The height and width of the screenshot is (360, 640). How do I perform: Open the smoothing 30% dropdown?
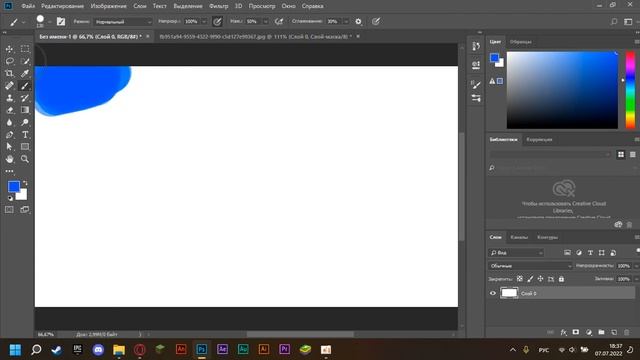coord(346,22)
